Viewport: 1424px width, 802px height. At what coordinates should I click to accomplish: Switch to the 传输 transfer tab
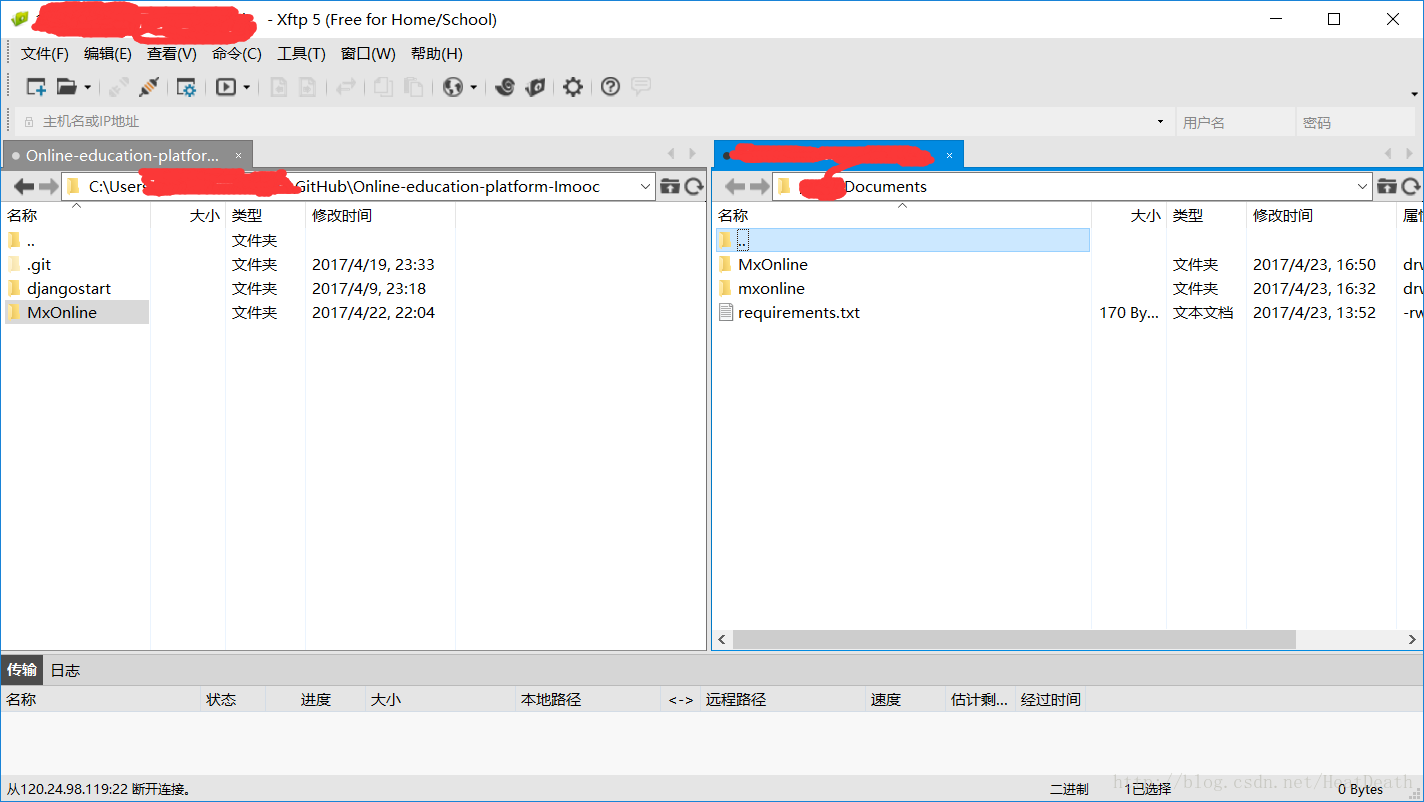(x=22, y=670)
